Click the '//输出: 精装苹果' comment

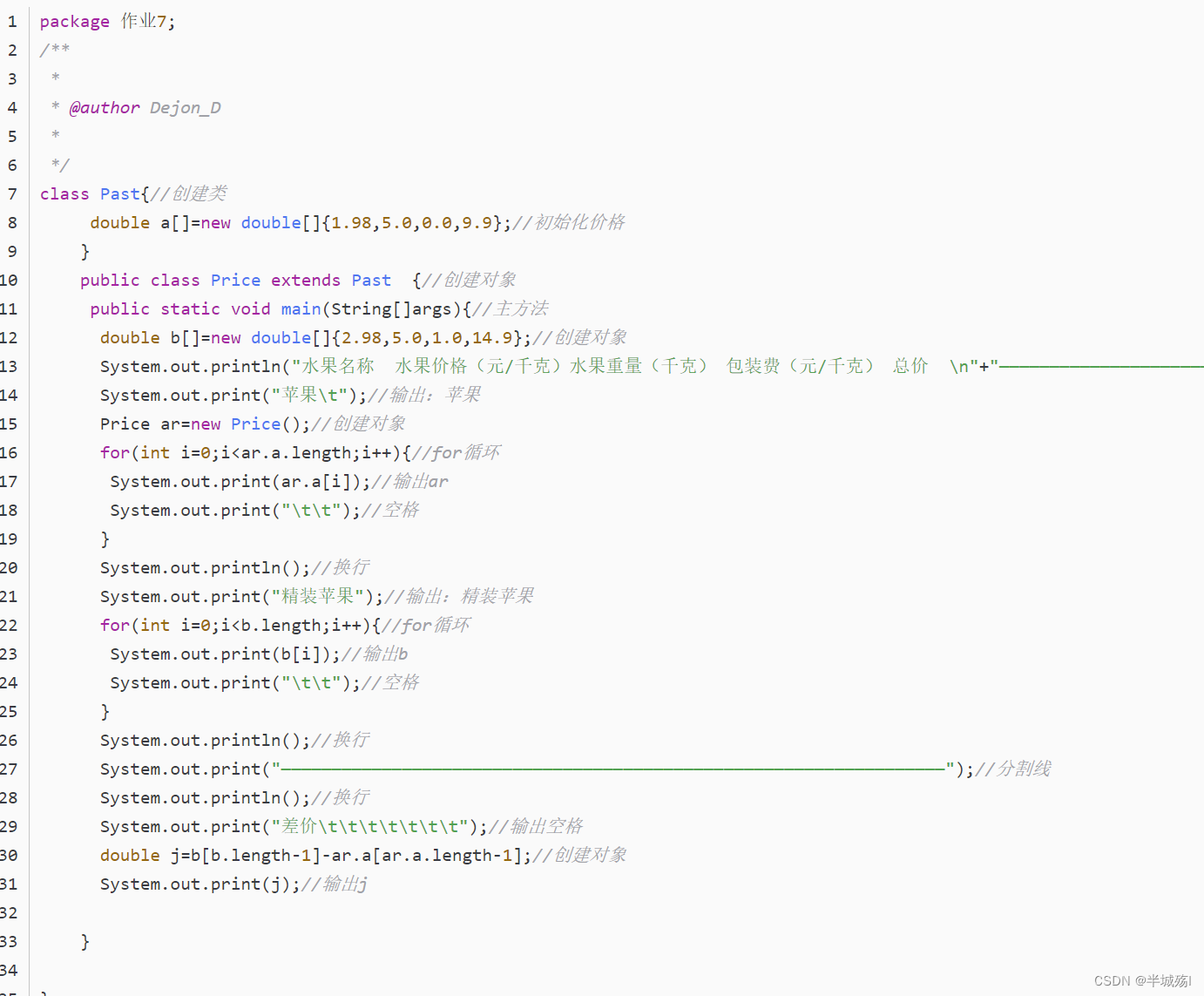tap(459, 596)
